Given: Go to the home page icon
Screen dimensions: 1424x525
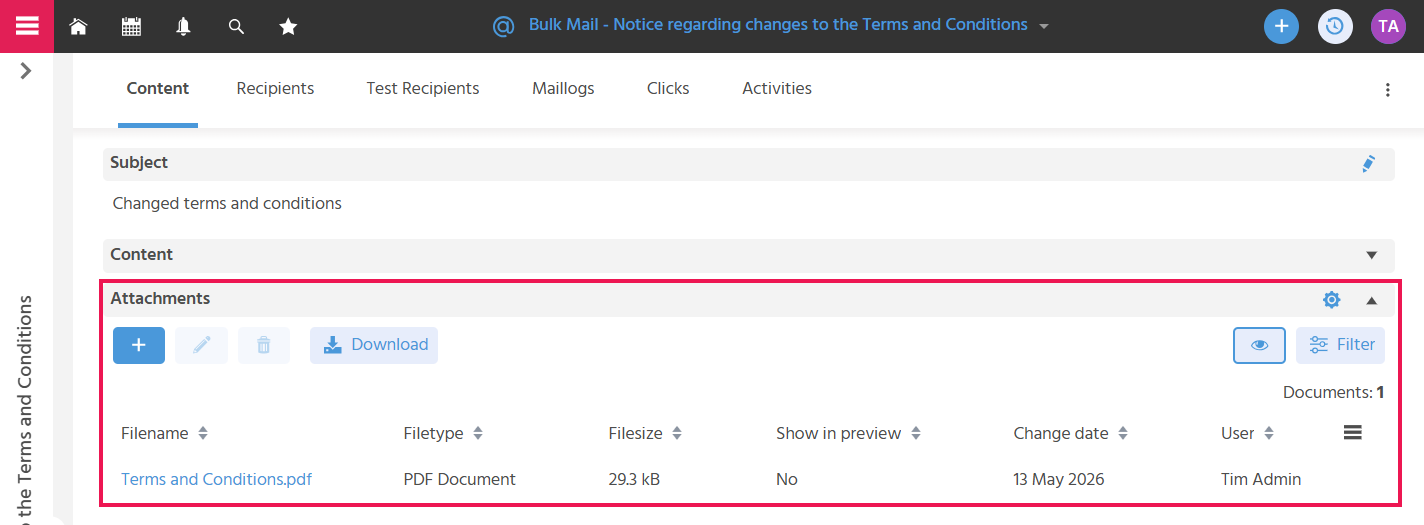Looking at the screenshot, I should tap(78, 27).
